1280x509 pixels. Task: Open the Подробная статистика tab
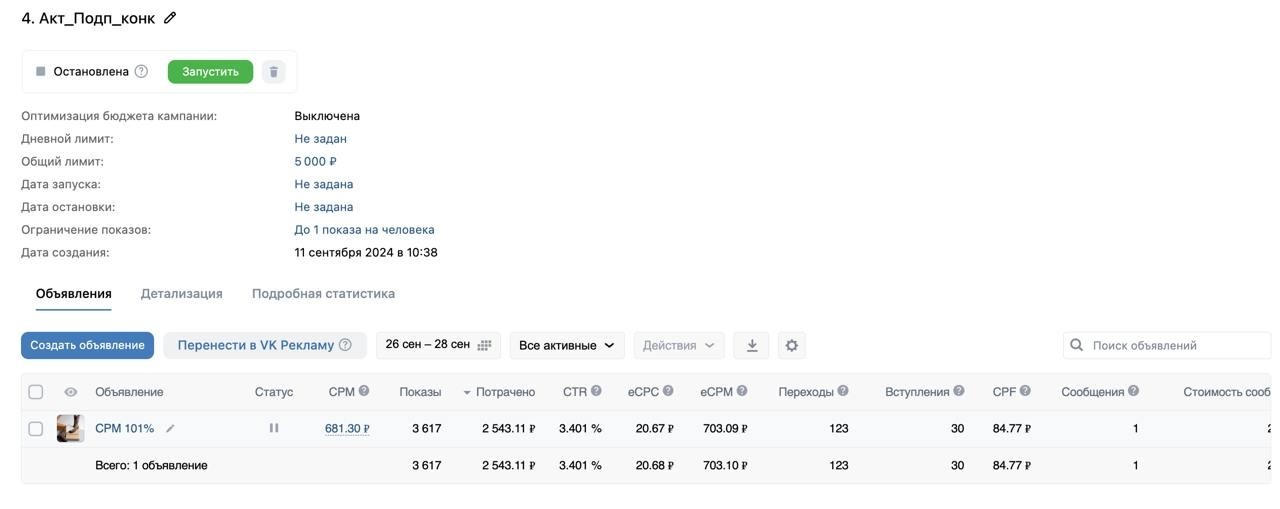tap(323, 293)
